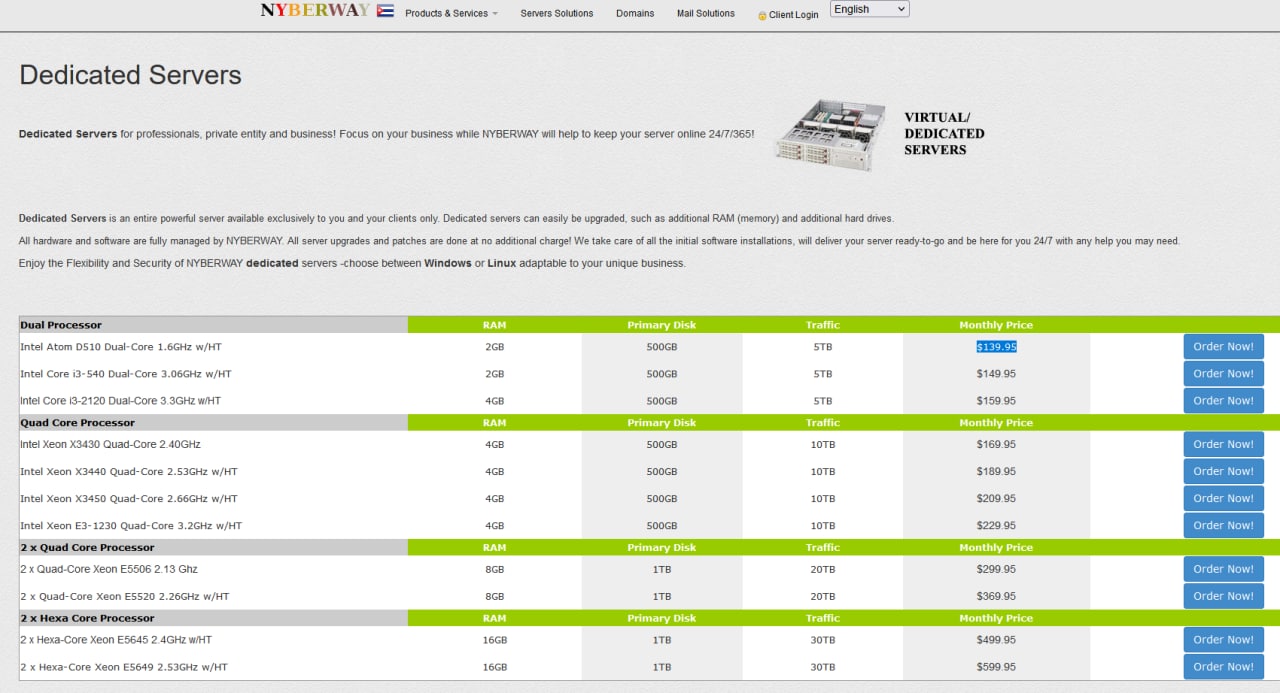Click Intel Xeon E3-1230 Quad-Core text
This screenshot has width=1280, height=693.
[131, 526]
